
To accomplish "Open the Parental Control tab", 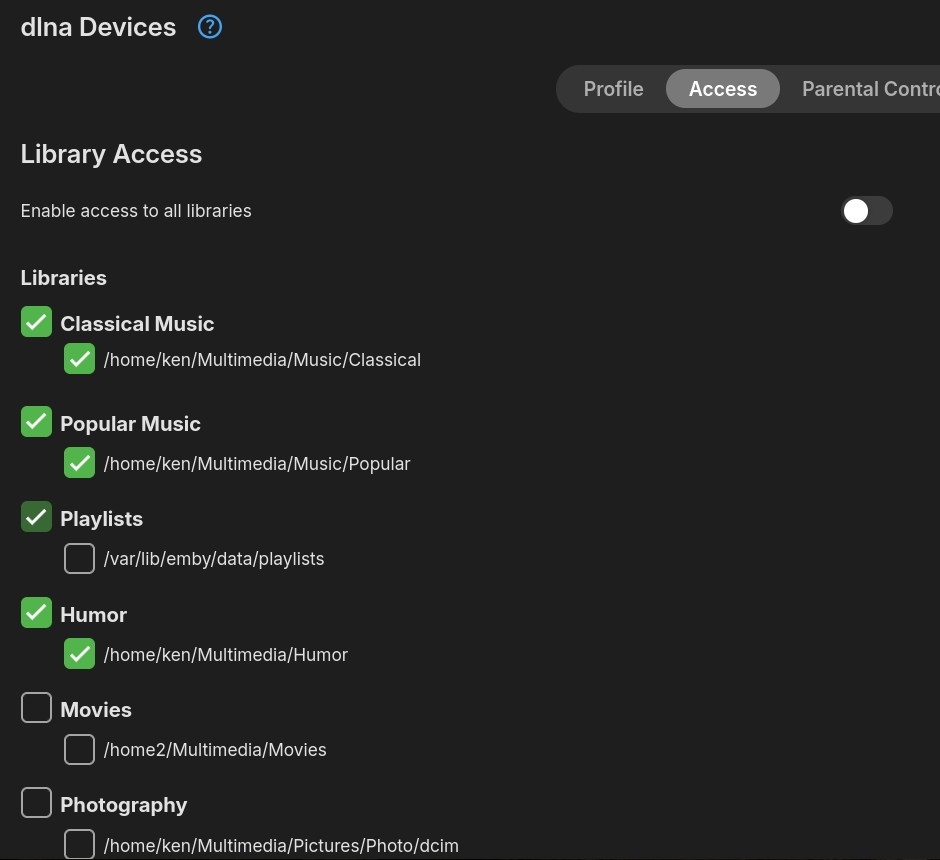I will [869, 89].
